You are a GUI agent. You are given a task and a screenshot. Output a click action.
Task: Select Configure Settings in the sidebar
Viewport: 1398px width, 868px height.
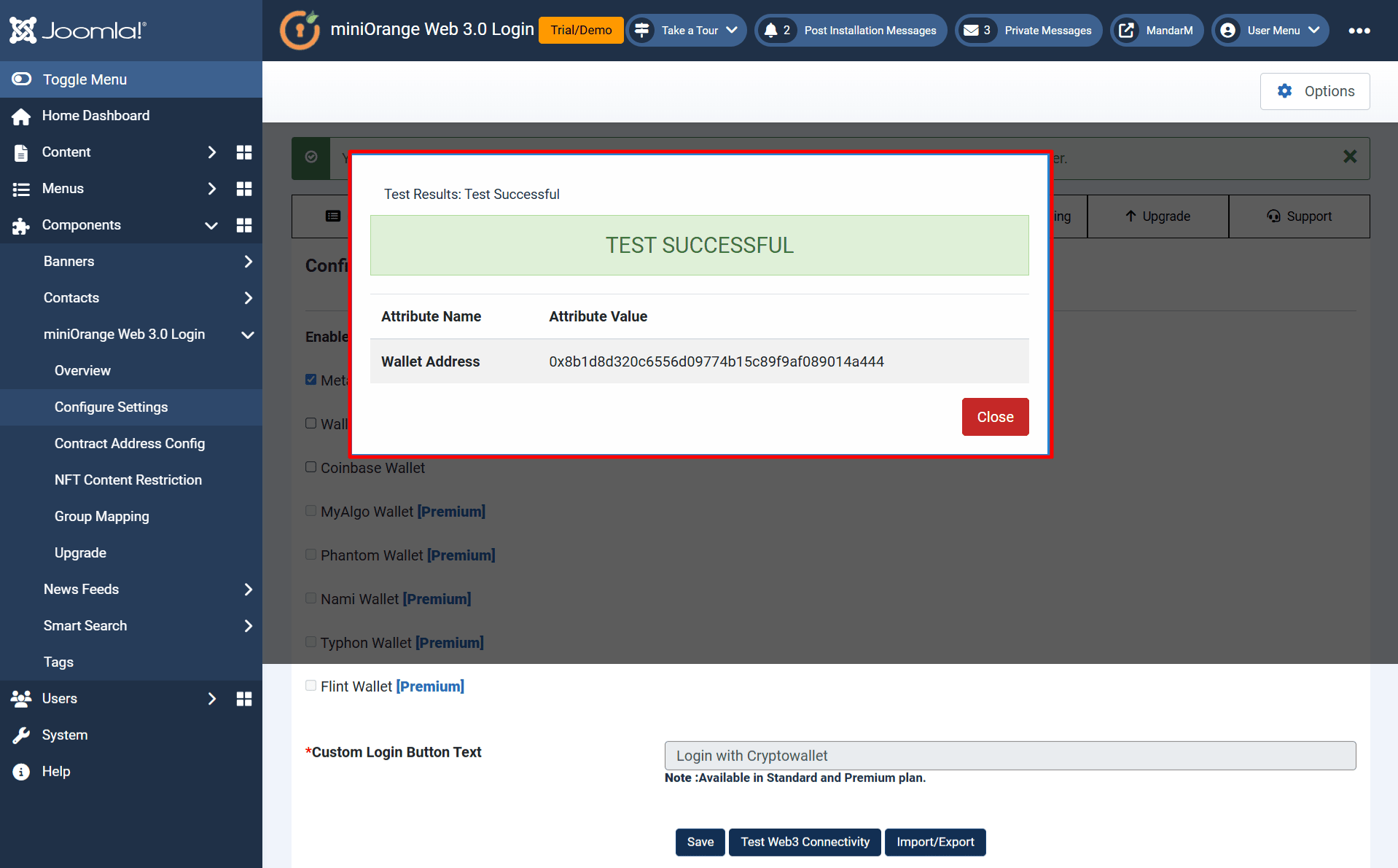[111, 407]
